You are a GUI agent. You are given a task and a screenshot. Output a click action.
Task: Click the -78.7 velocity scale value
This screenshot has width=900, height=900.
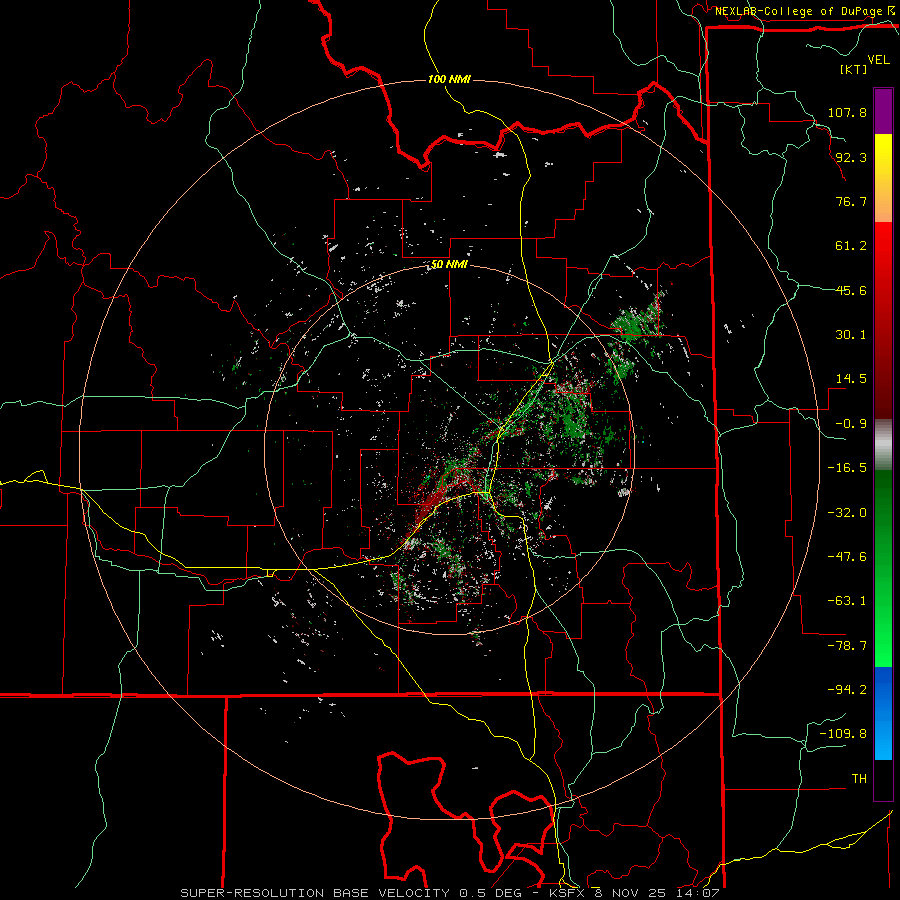(x=847, y=646)
